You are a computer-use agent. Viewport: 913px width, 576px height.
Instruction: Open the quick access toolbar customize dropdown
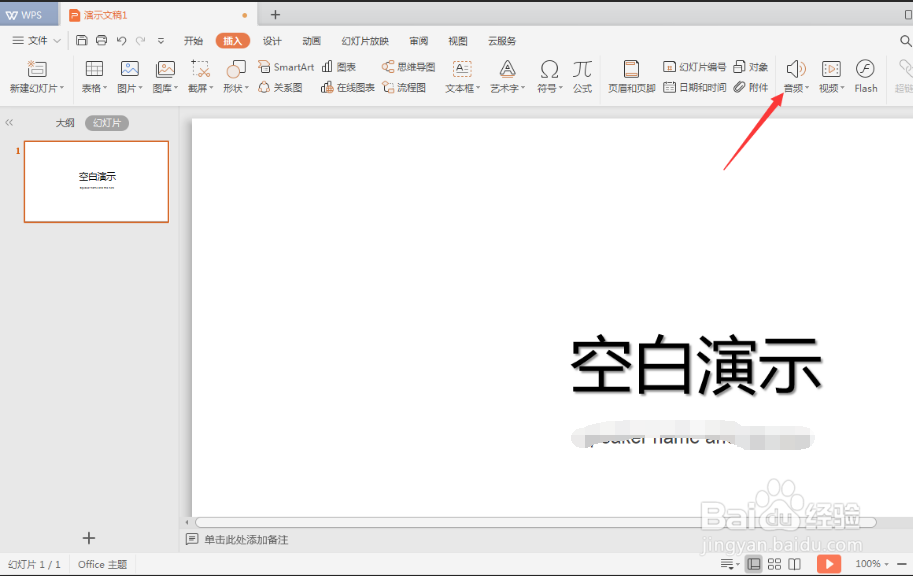pyautogui.click(x=161, y=41)
